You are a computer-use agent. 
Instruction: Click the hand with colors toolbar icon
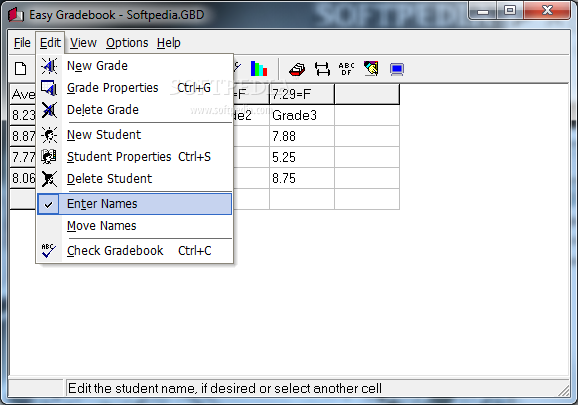371,69
